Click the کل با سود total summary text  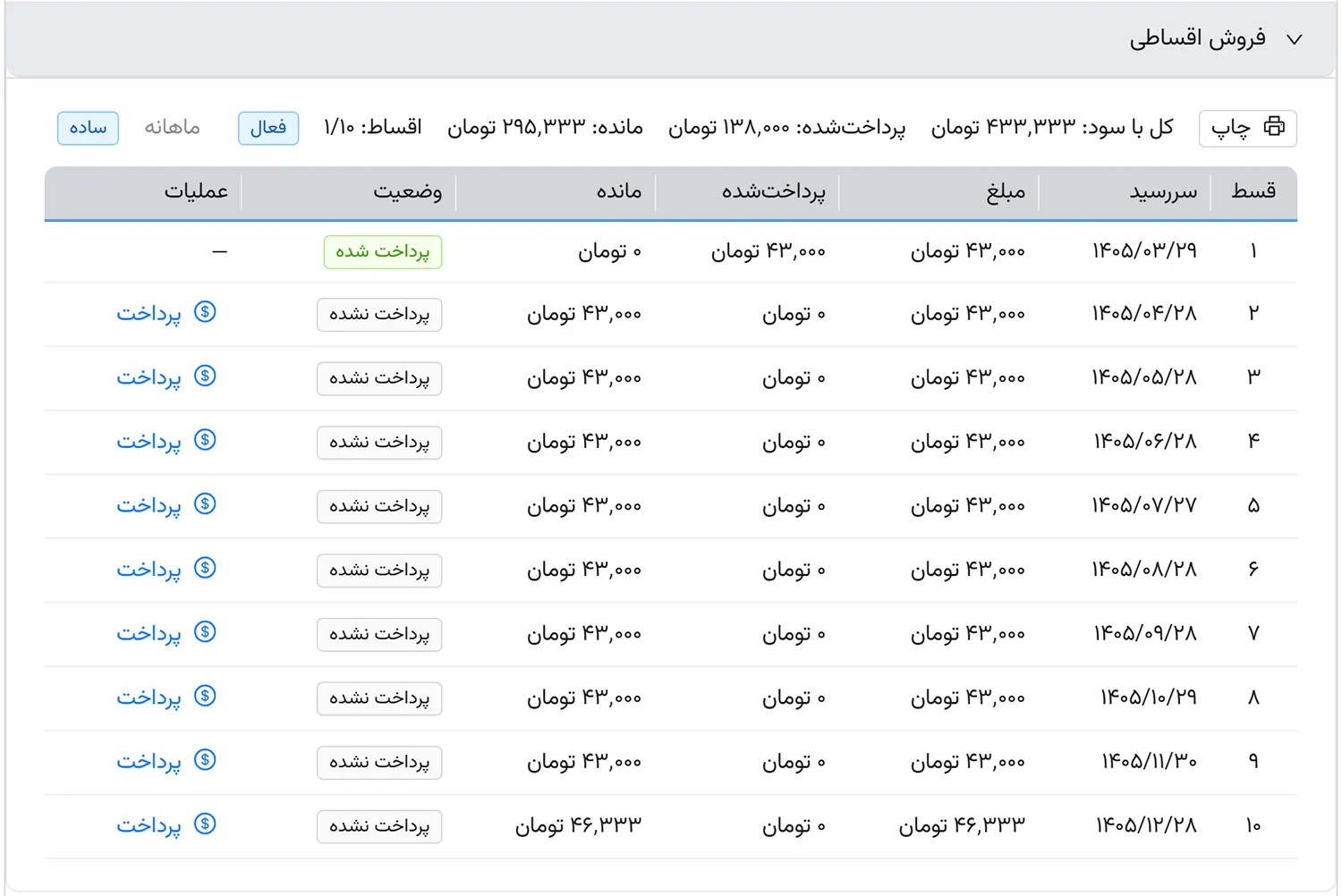click(x=1052, y=128)
